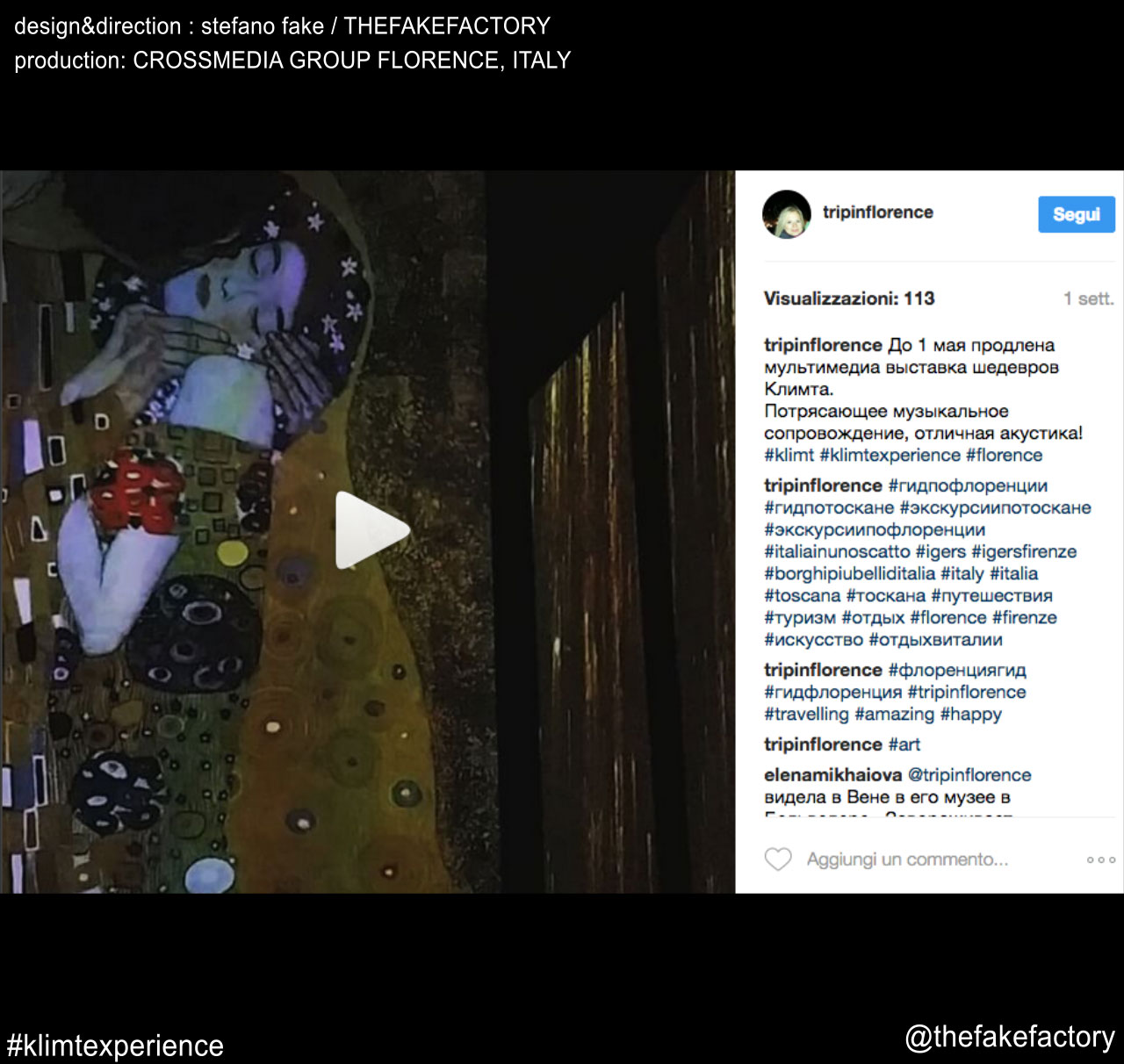Viewport: 1124px width, 1064px height.
Task: Open the #klimtexperience hashtag link
Action: click(890, 455)
